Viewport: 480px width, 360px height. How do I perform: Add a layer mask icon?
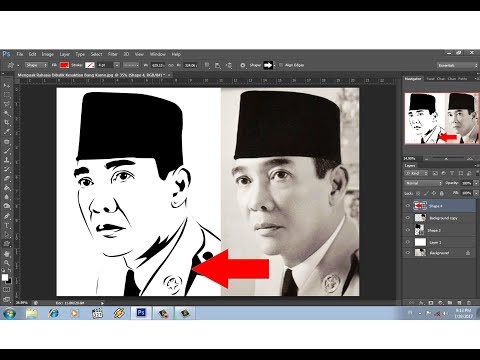(x=431, y=303)
